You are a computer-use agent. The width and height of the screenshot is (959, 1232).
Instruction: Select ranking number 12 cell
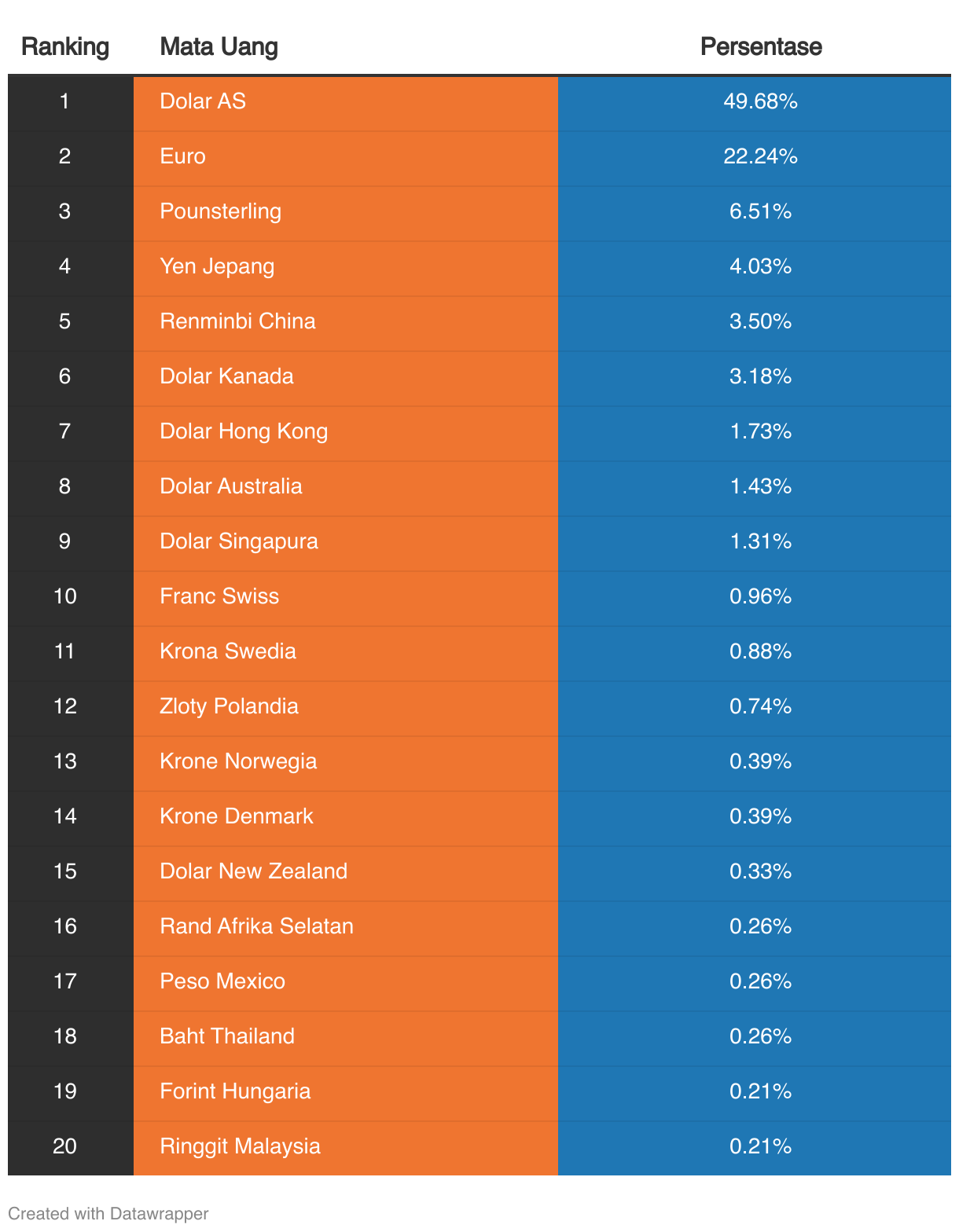coord(65,706)
